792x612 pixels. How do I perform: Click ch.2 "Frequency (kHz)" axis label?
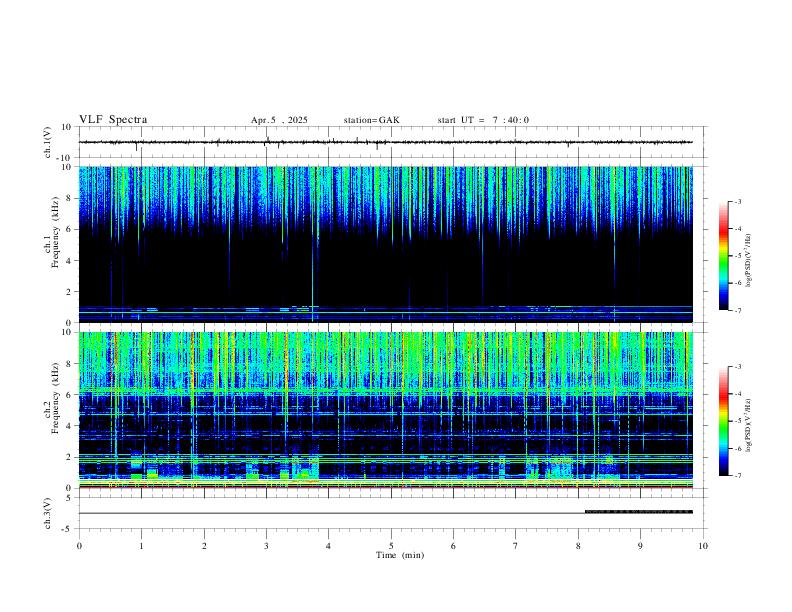click(x=55, y=398)
